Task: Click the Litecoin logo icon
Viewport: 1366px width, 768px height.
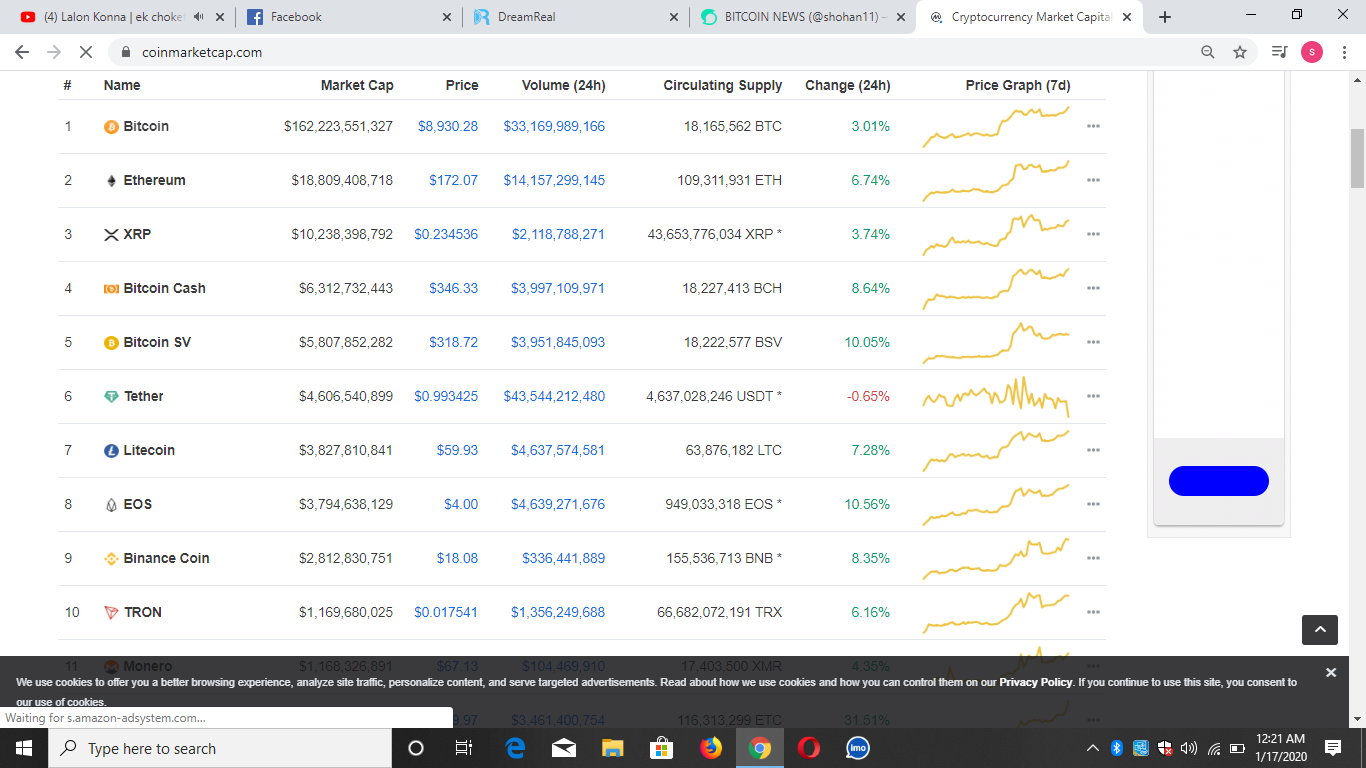Action: pyautogui.click(x=112, y=451)
